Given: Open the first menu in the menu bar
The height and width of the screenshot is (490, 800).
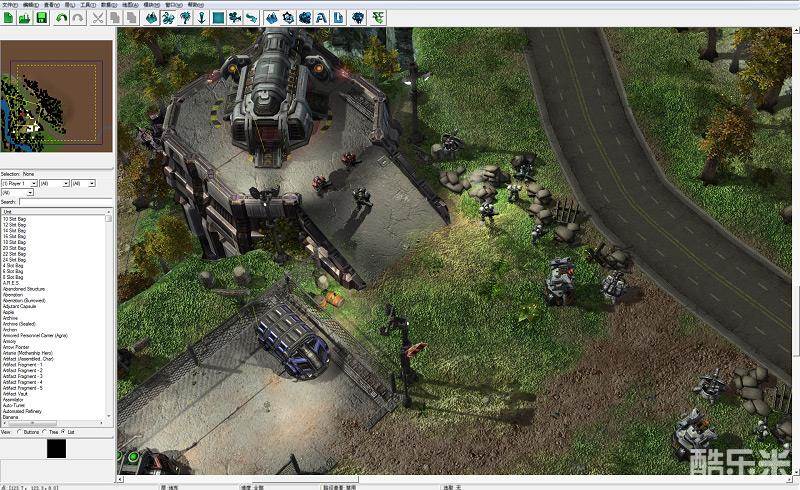Looking at the screenshot, I should click(8, 4).
